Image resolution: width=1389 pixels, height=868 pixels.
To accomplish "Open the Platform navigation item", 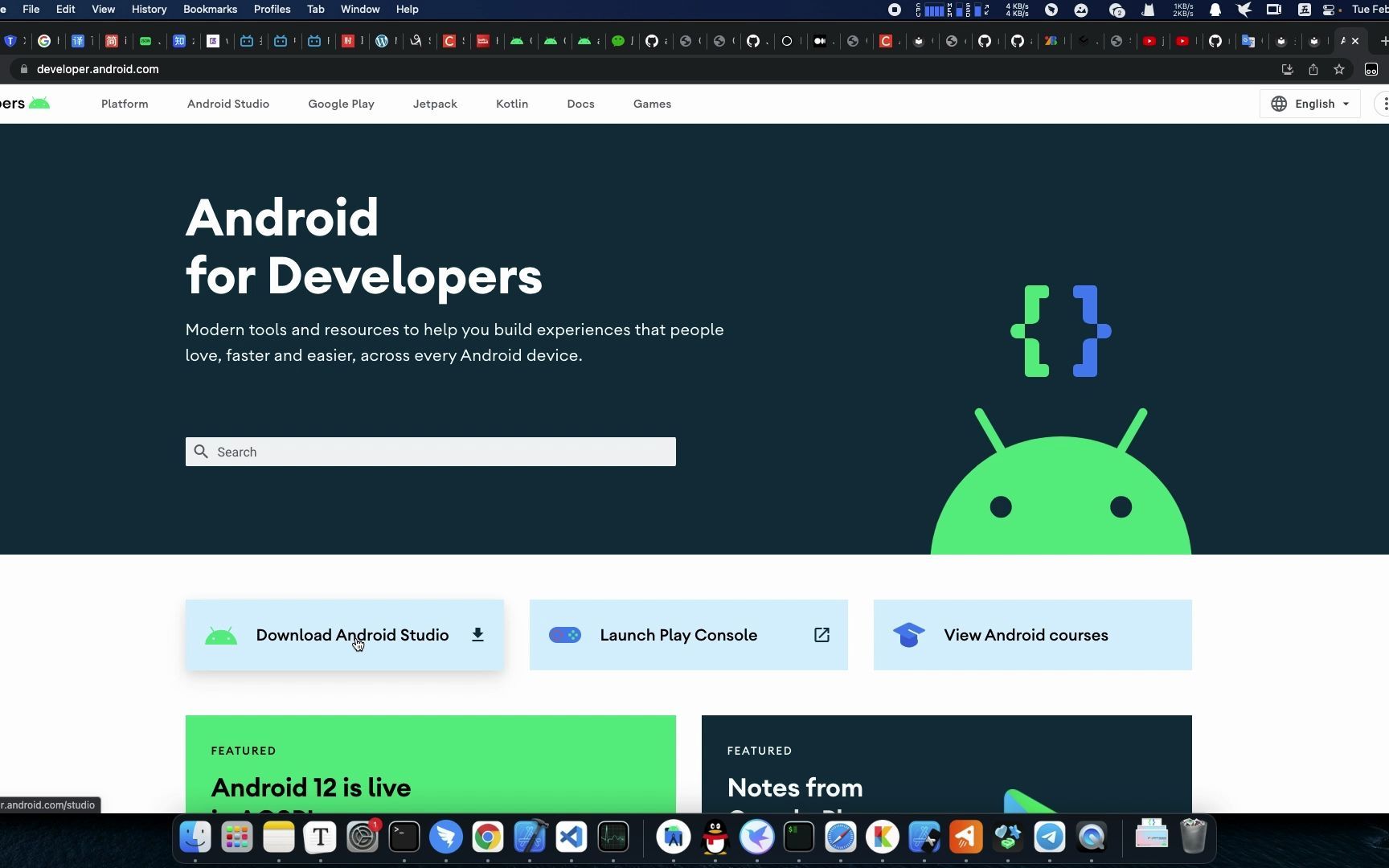I will 125,104.
